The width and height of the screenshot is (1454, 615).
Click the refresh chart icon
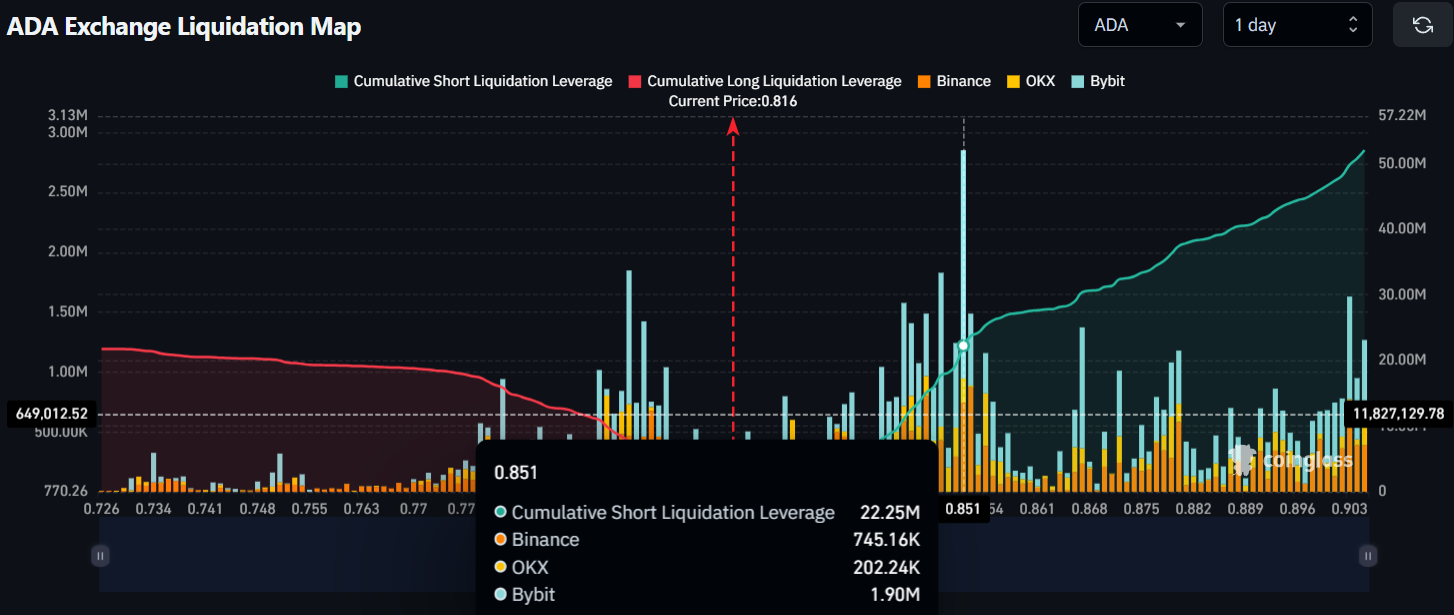click(x=1422, y=25)
